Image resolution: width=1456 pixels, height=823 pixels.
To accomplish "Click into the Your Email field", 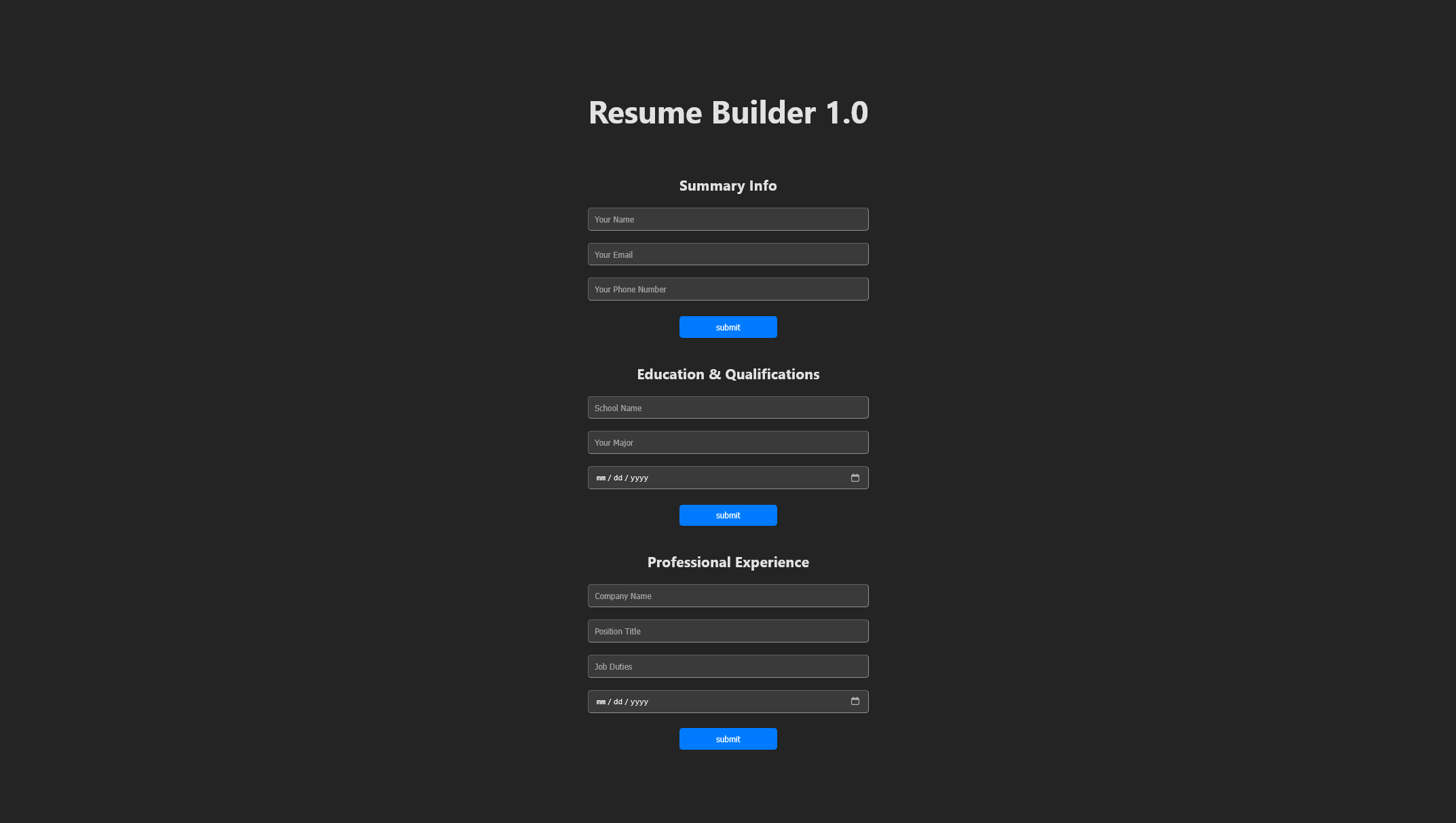I will point(728,254).
